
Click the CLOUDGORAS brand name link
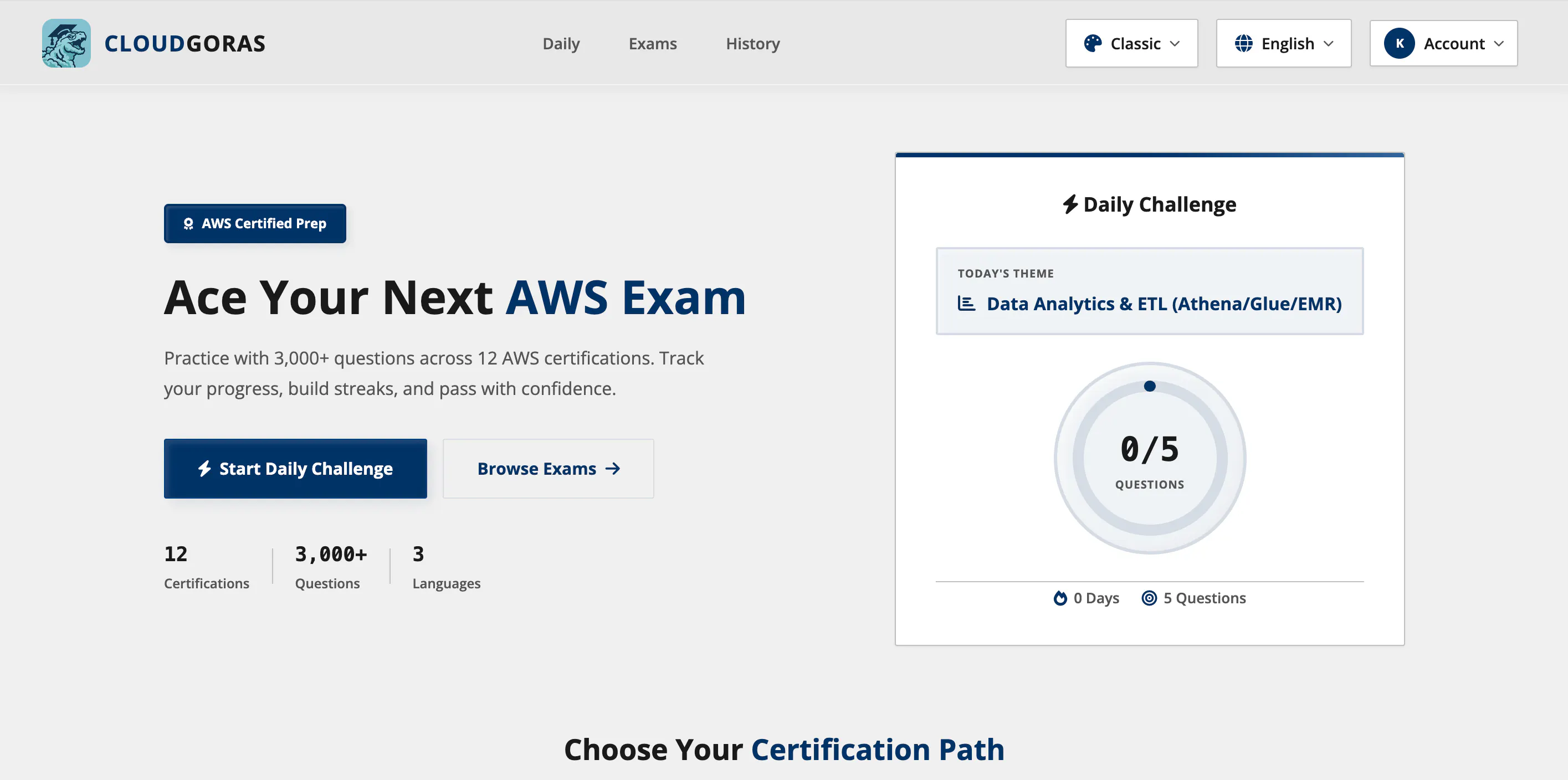[x=185, y=43]
